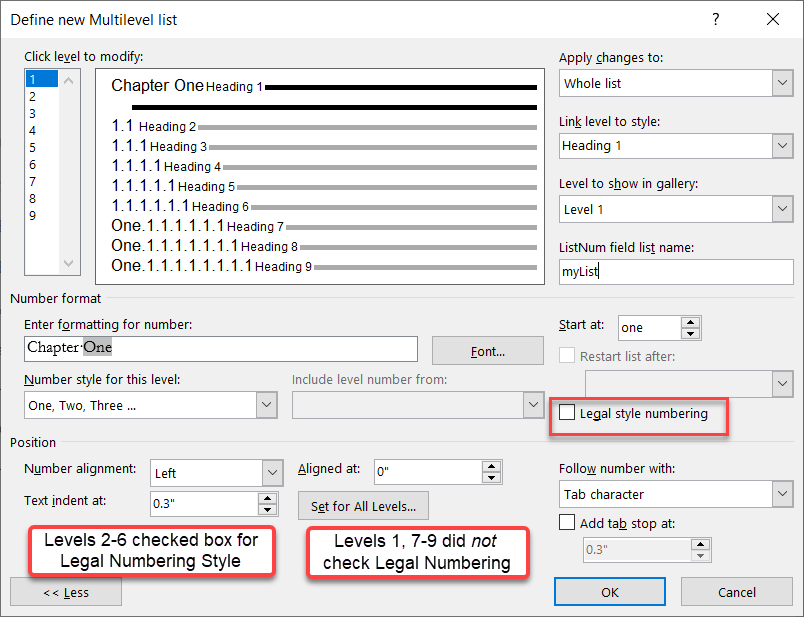Decrease the Text indent at value
The height and width of the screenshot is (617, 804).
268,510
